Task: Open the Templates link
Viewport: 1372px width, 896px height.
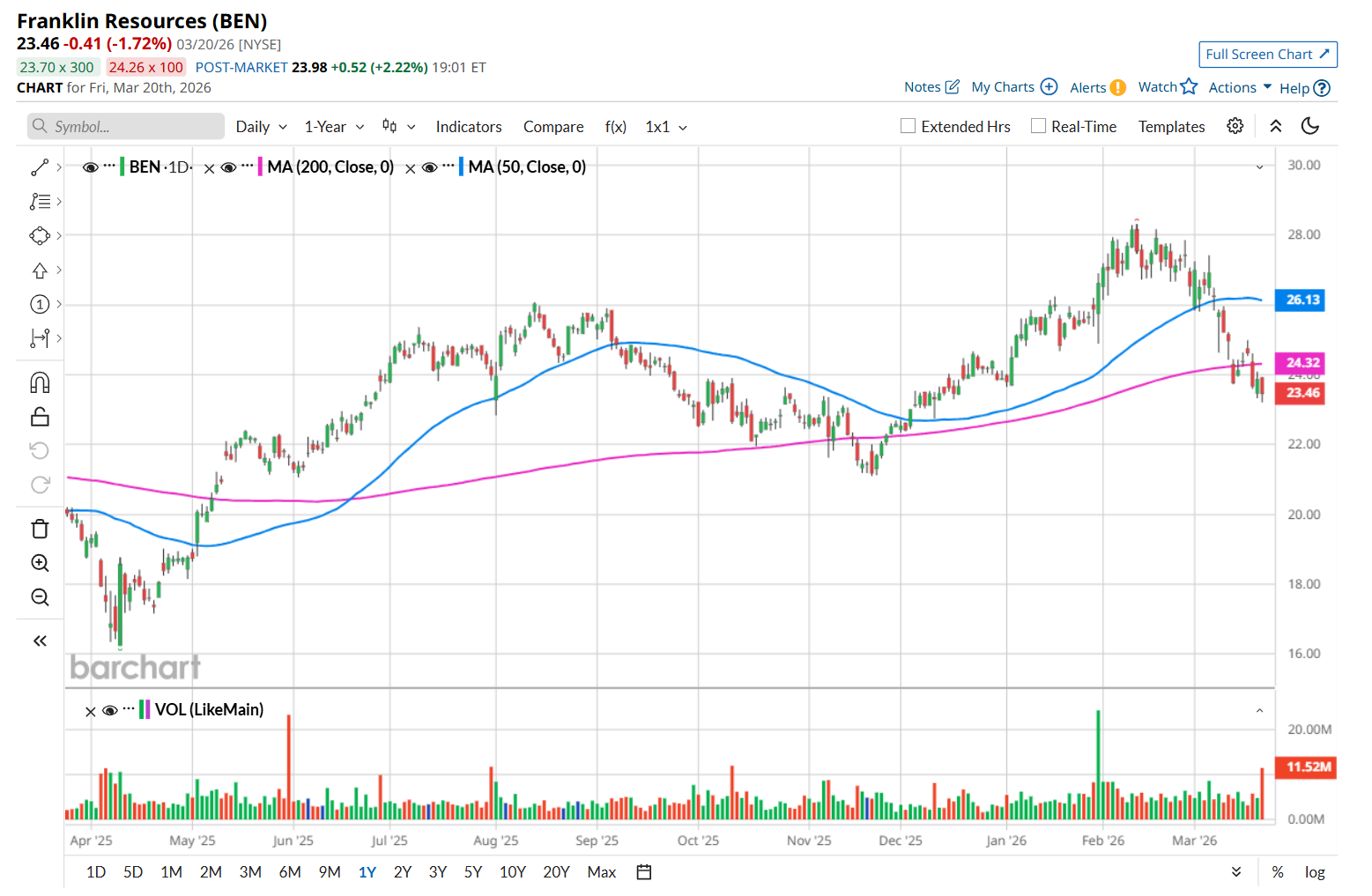Action: (1171, 127)
